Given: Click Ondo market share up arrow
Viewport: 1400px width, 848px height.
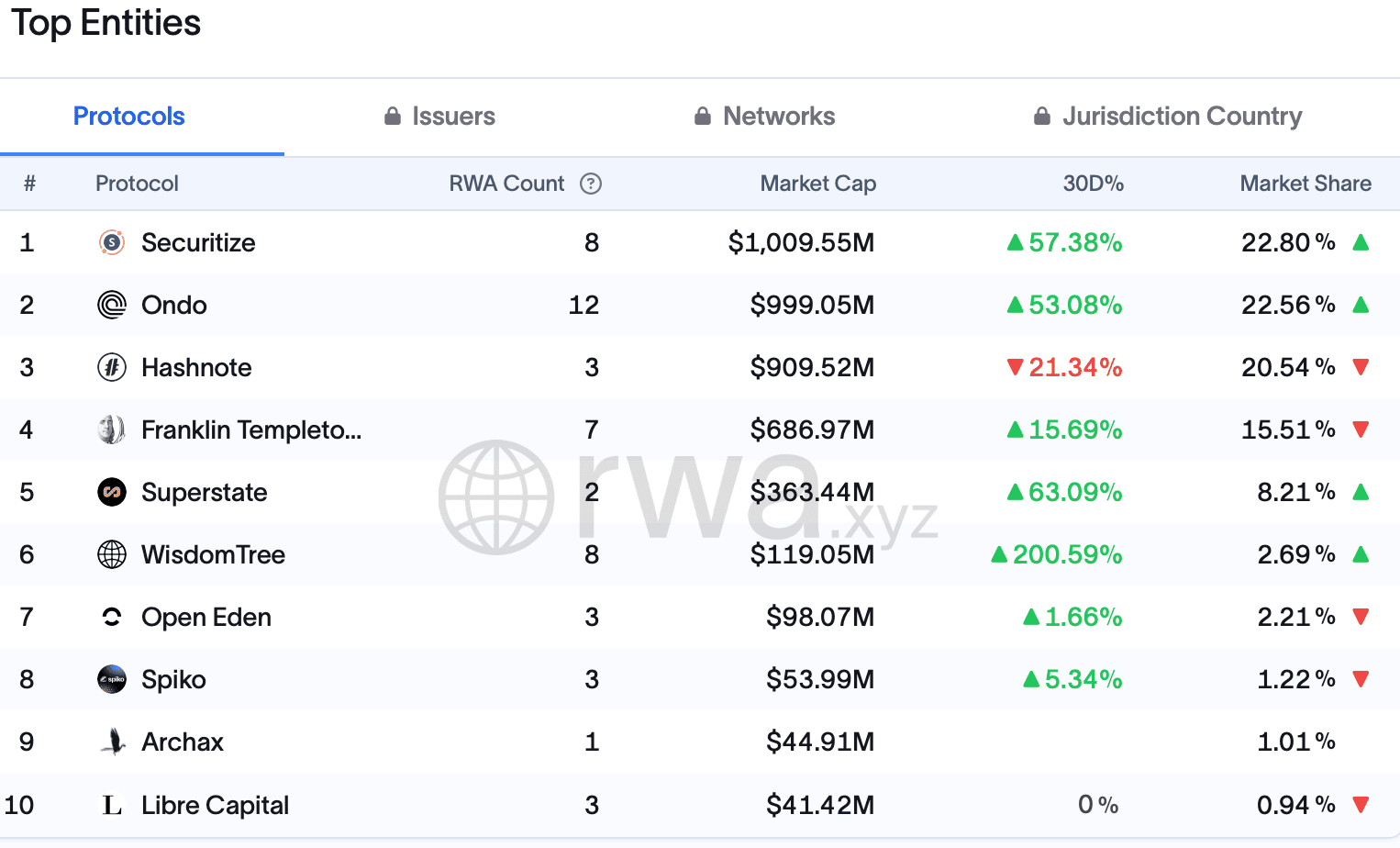Looking at the screenshot, I should pyautogui.click(x=1361, y=305).
